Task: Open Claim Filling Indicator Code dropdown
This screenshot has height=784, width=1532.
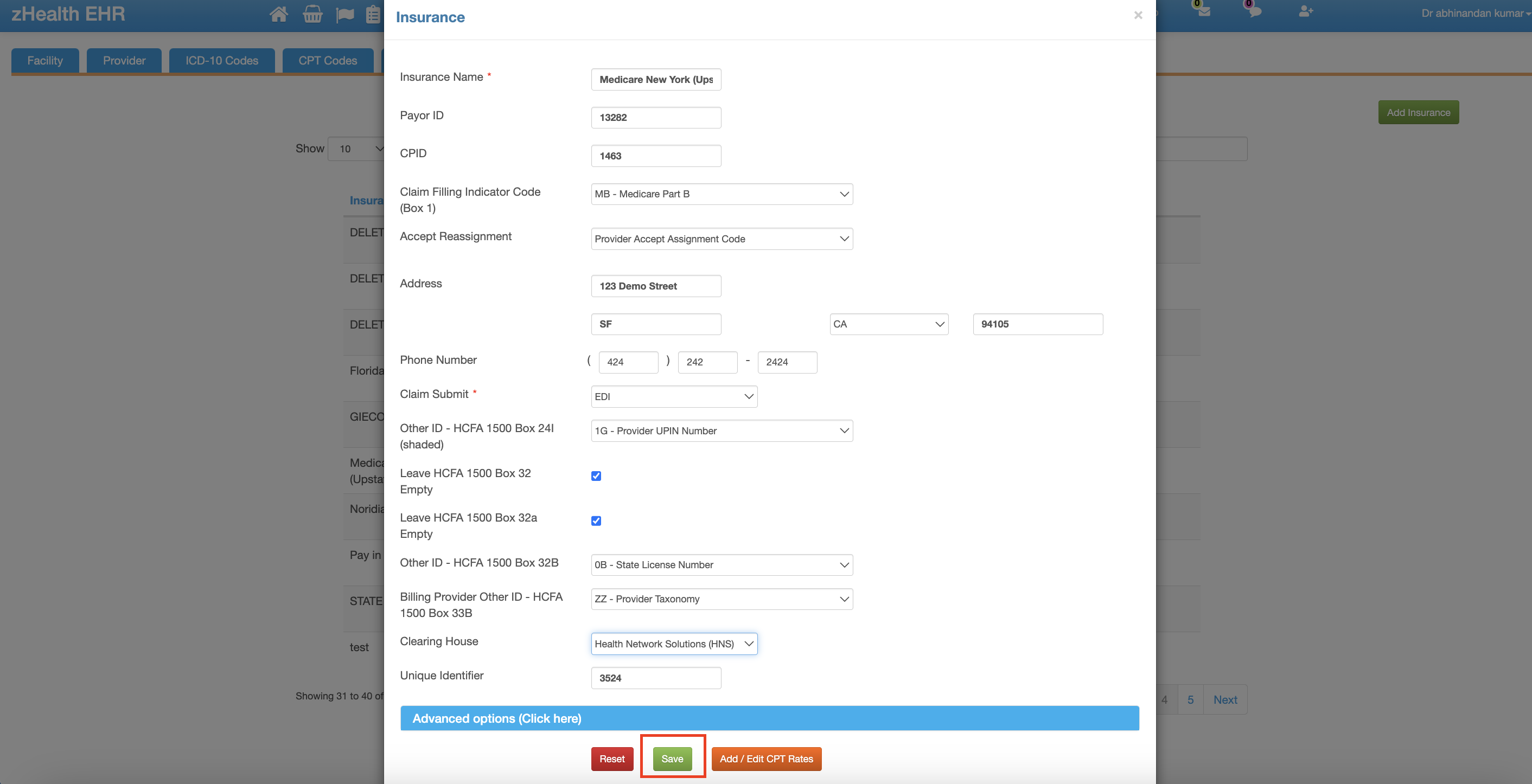Action: pyautogui.click(x=722, y=194)
